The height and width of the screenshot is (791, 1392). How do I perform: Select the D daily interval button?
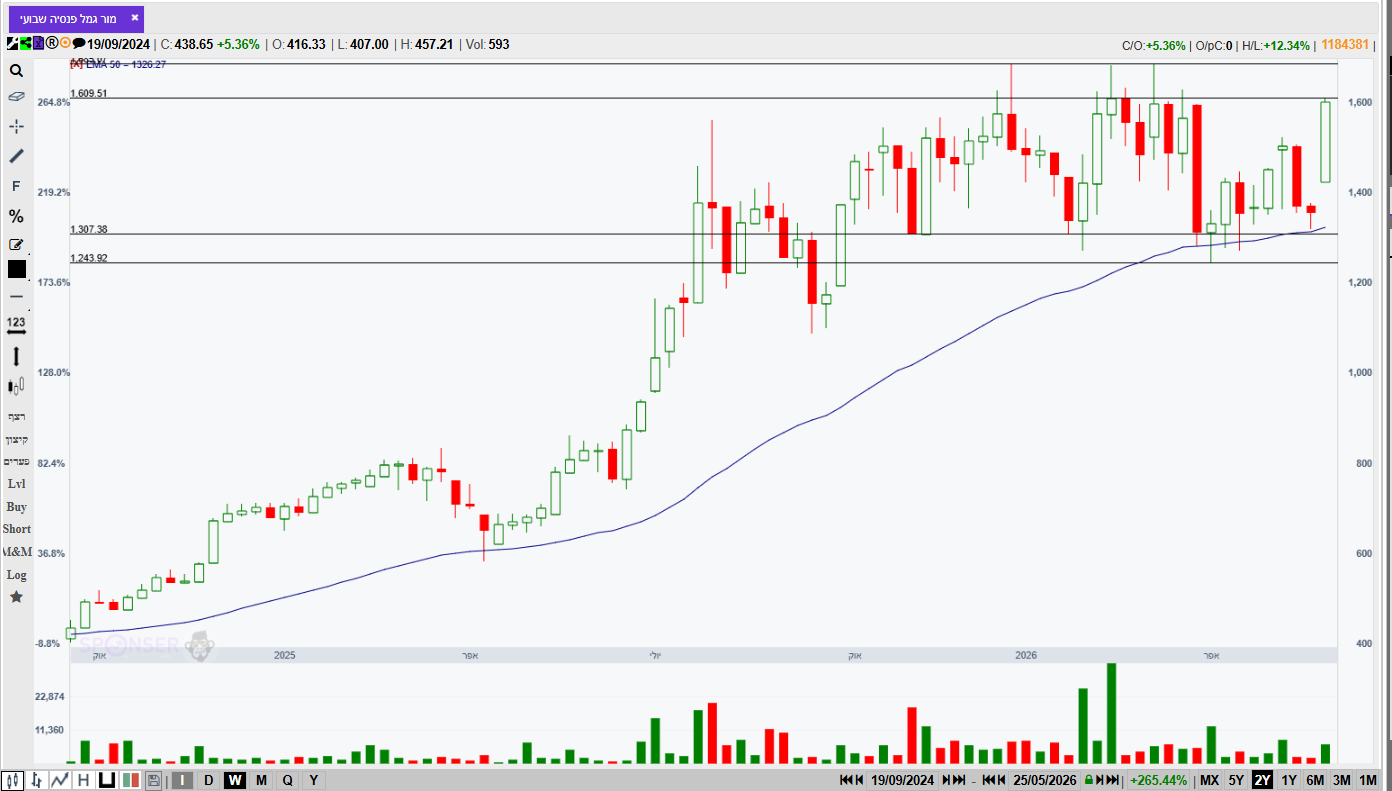[208, 780]
